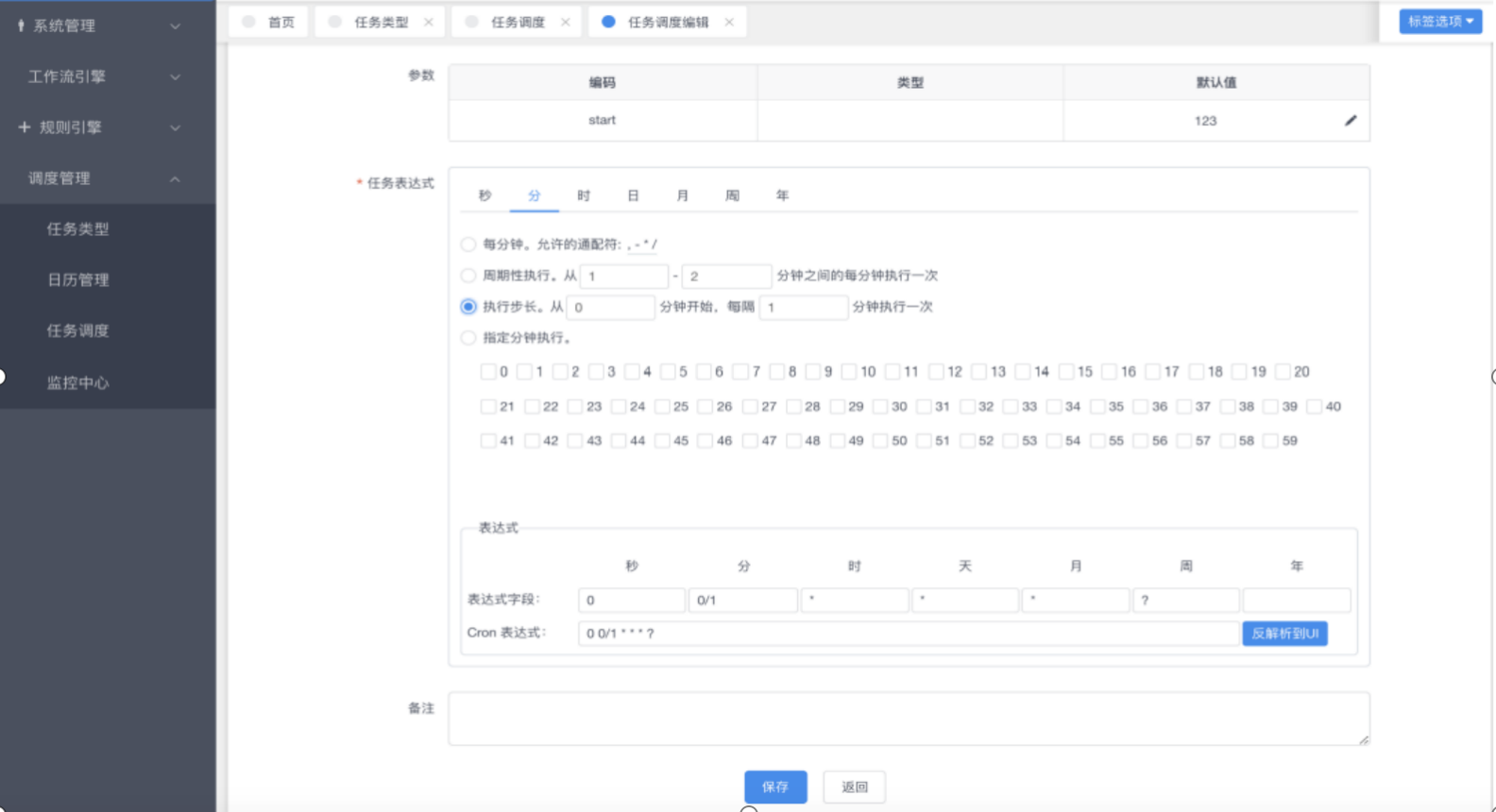Viewport: 1496px width, 812px height.
Task: Click the 天 expression field
Action: tap(965, 600)
